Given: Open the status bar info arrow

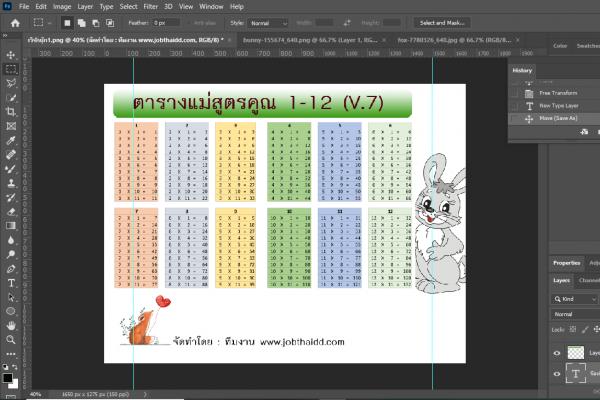Looking at the screenshot, I should [145, 394].
